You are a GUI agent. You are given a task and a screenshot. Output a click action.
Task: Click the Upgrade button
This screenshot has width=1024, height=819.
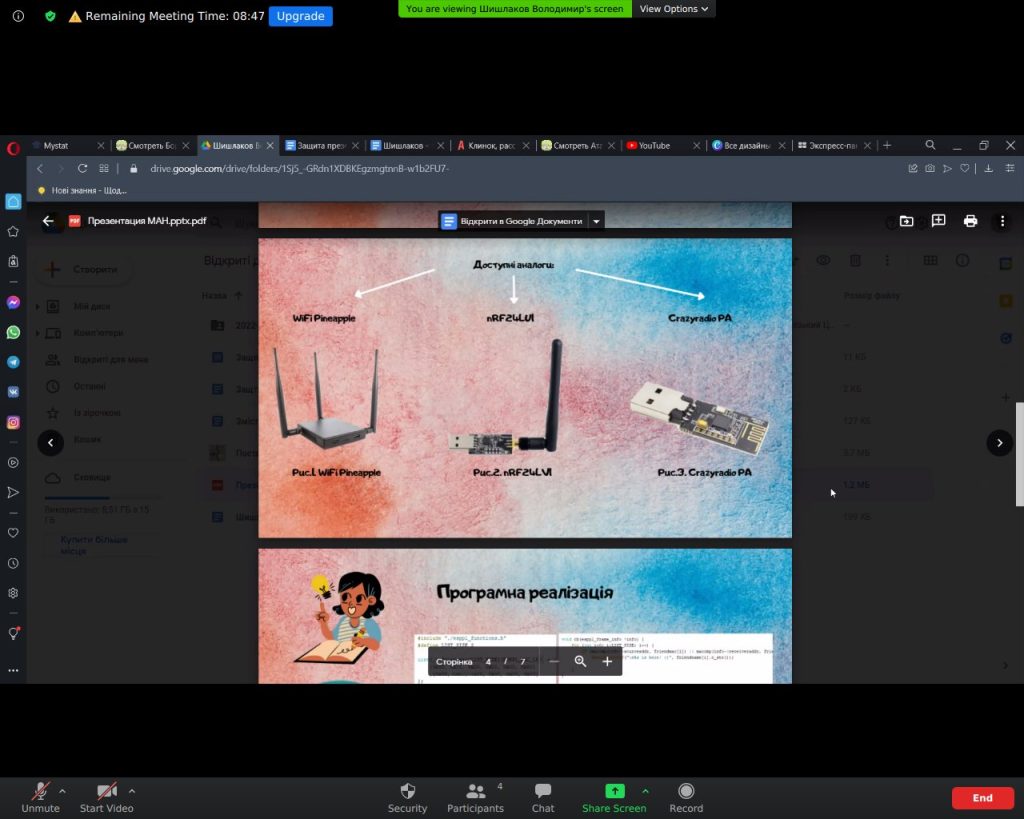pos(300,16)
